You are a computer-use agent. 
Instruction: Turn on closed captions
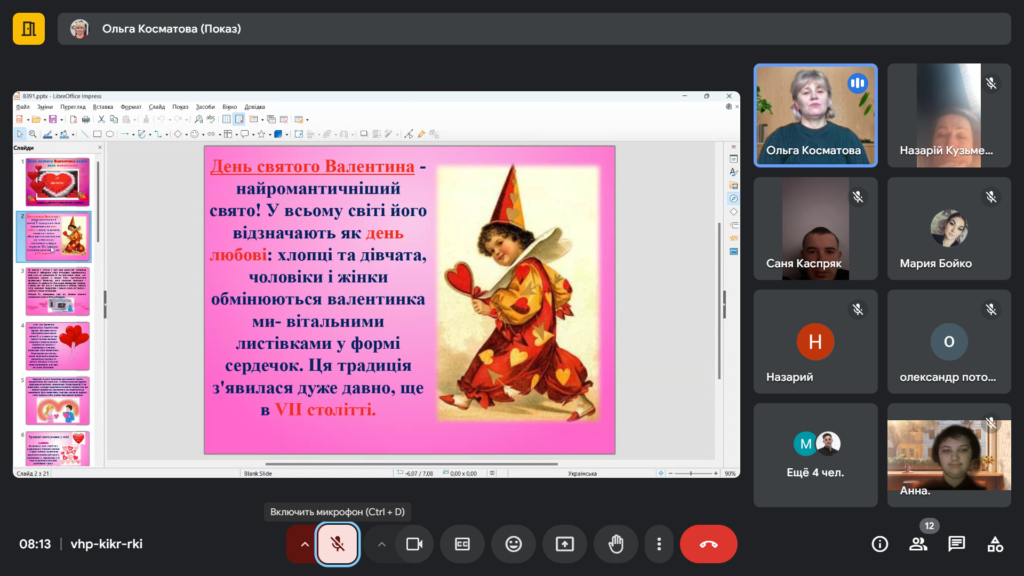462,544
